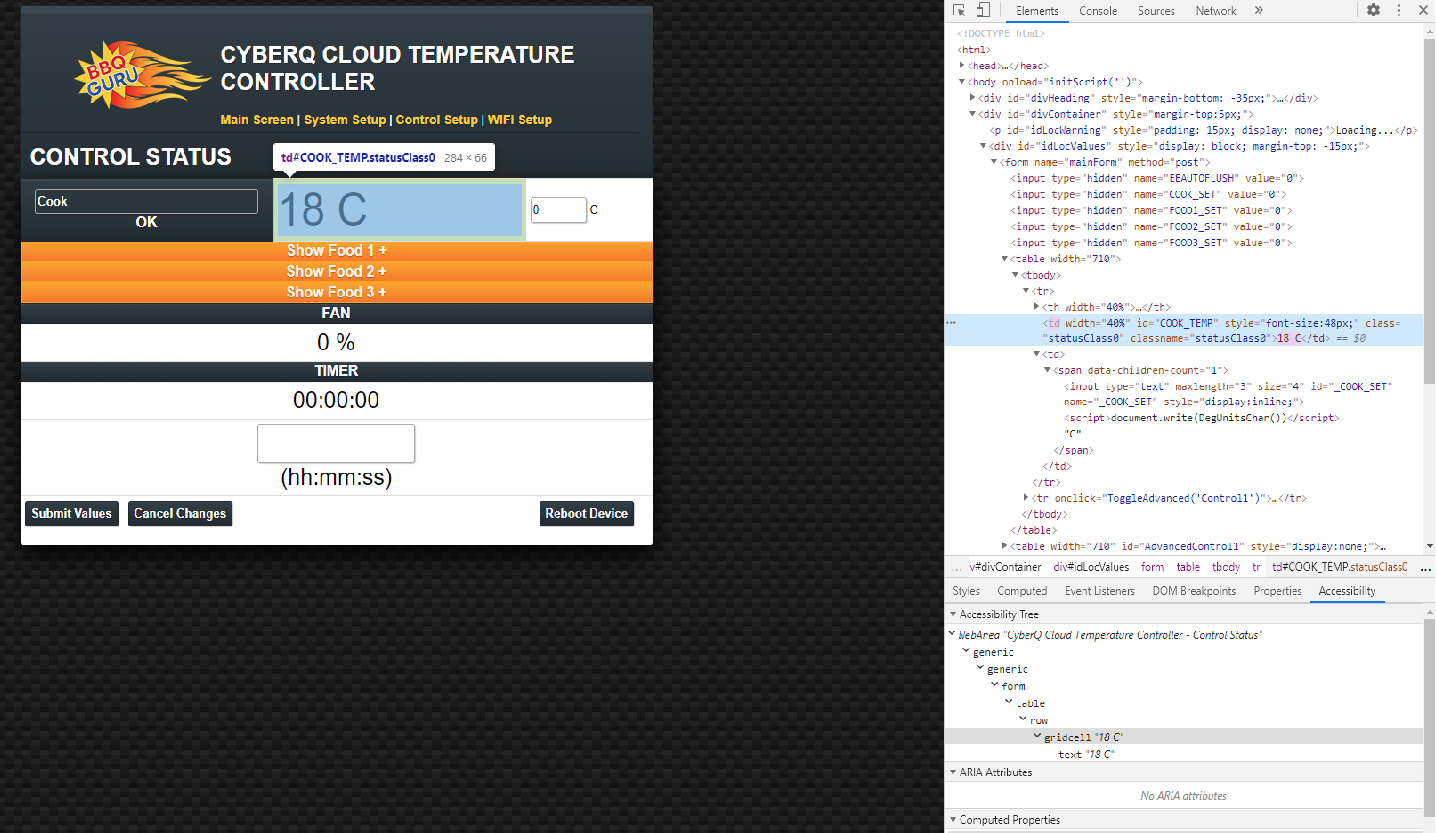
Task: Select the EEAUTOFLUSH hidden input line
Action: (1156, 178)
